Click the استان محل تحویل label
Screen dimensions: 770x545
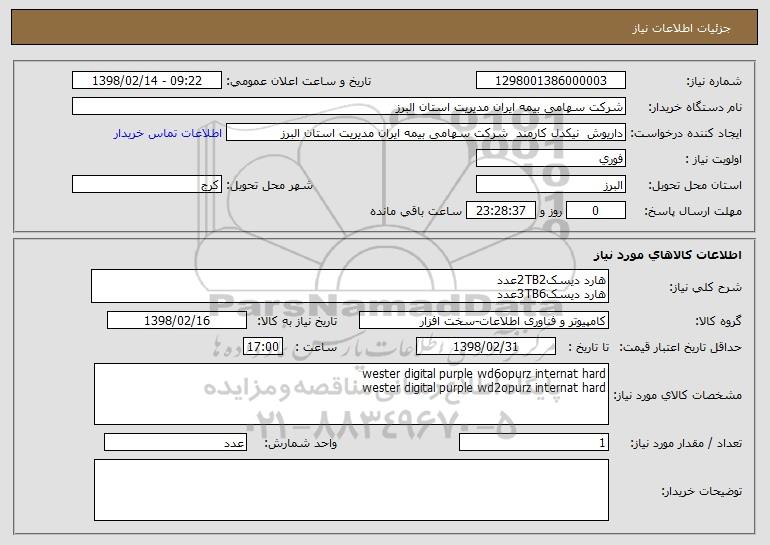pos(695,186)
